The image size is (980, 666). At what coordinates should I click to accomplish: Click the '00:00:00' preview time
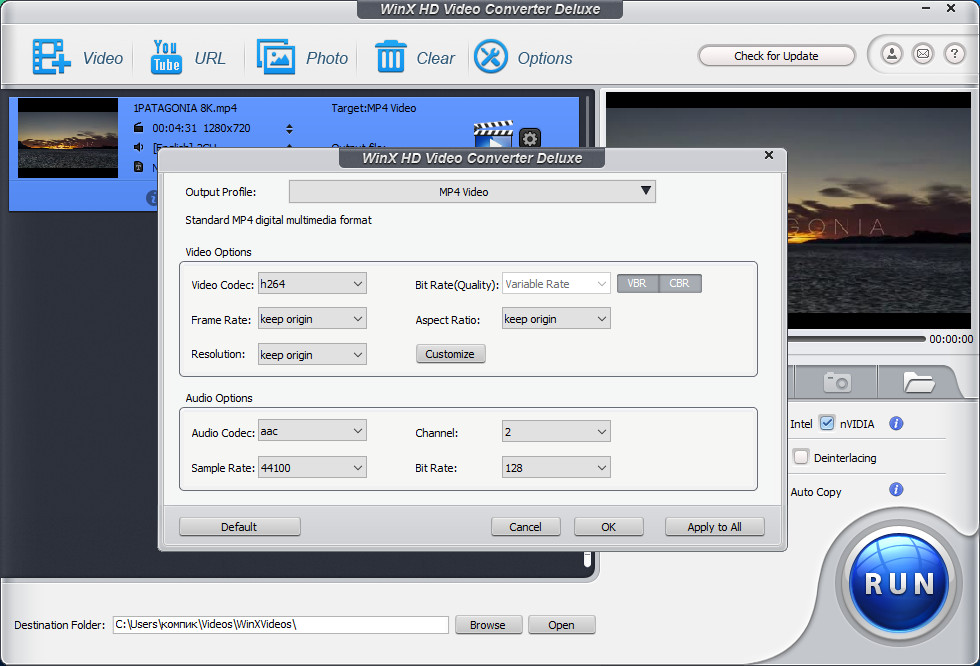(x=951, y=339)
